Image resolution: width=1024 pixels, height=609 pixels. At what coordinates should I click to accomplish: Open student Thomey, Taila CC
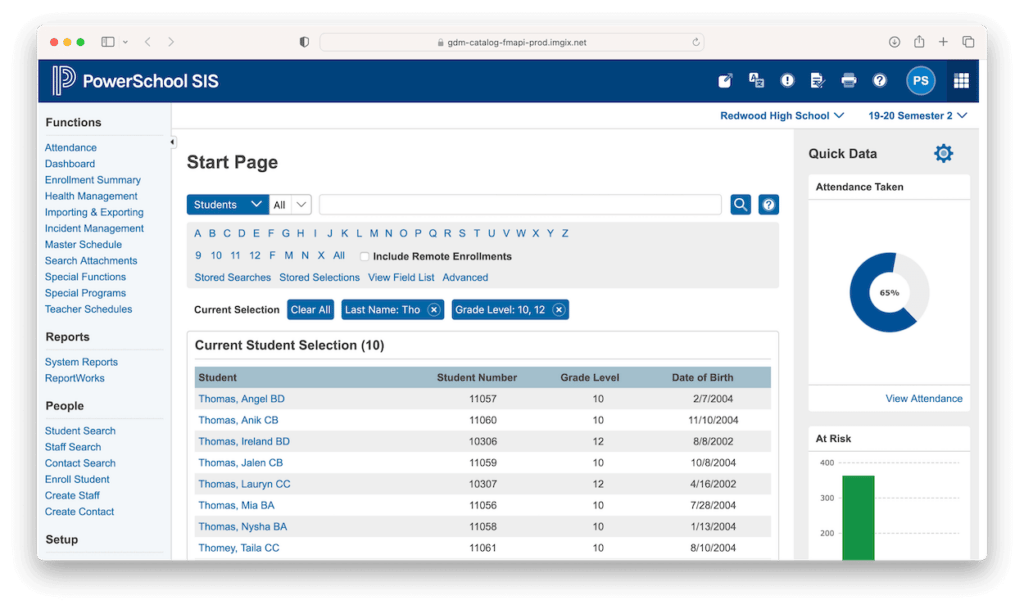coord(238,548)
